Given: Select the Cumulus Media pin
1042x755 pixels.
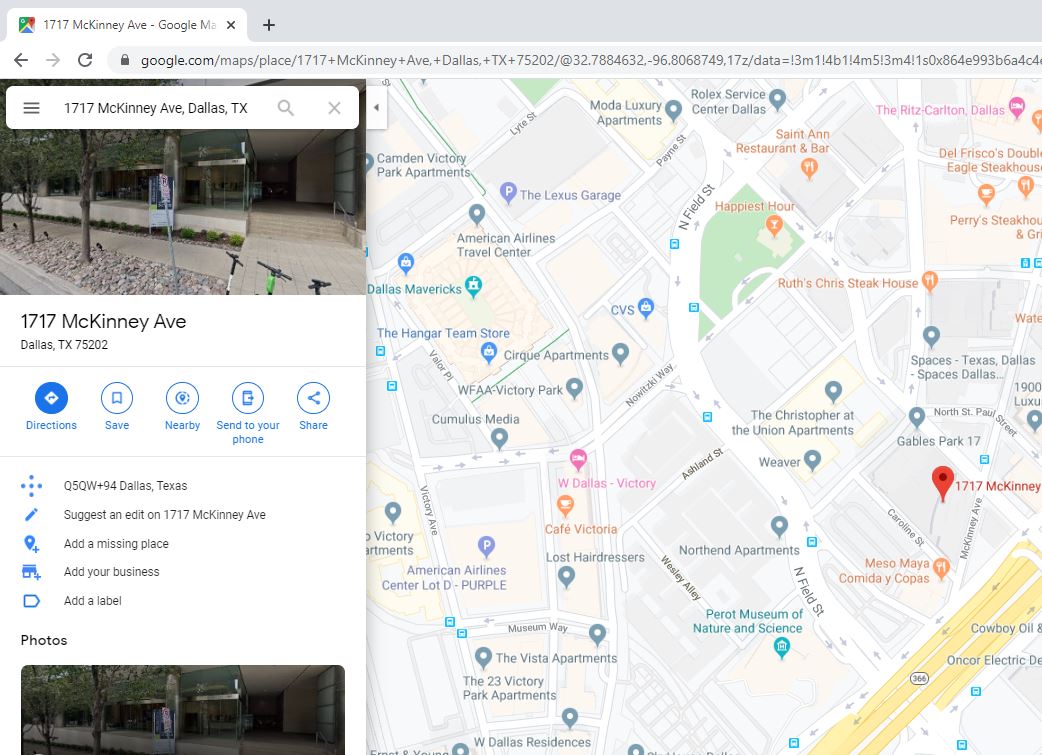Looking at the screenshot, I should (x=499, y=439).
